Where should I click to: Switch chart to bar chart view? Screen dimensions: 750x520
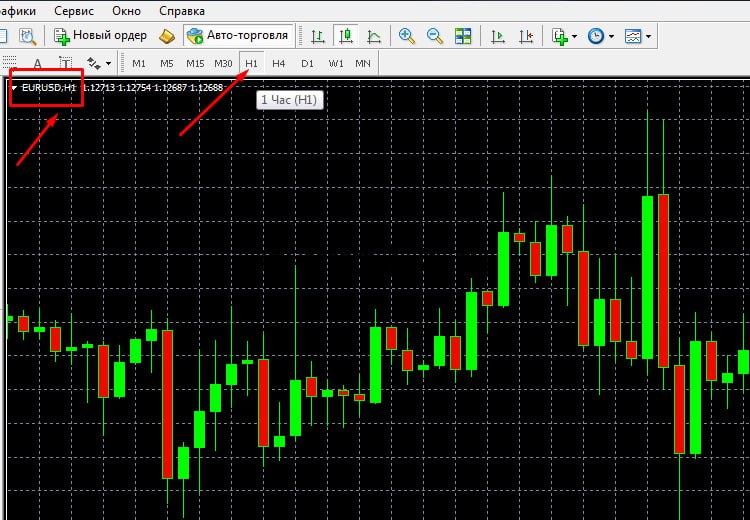[x=318, y=36]
